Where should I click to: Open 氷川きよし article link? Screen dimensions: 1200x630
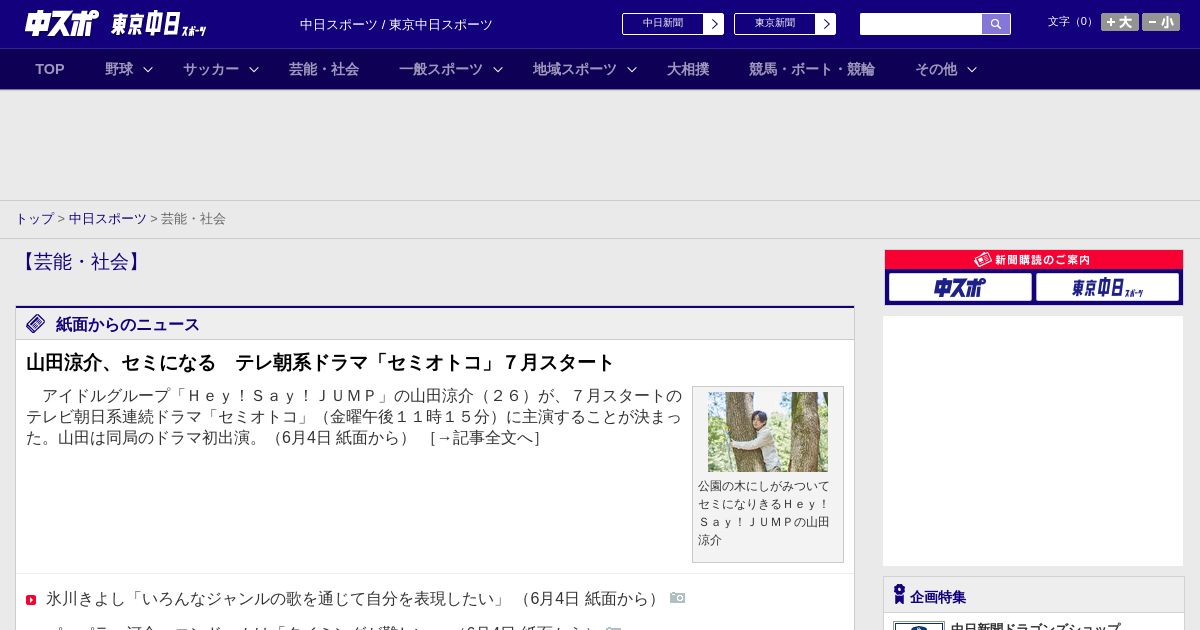click(x=276, y=599)
